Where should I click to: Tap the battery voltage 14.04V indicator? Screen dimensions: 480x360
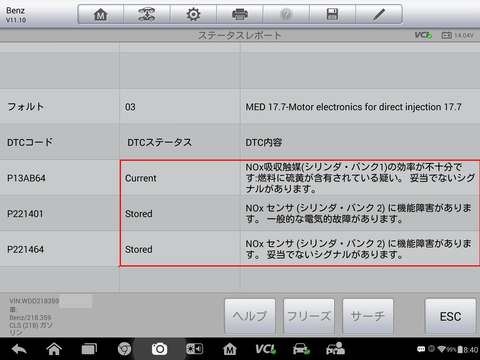[457, 35]
